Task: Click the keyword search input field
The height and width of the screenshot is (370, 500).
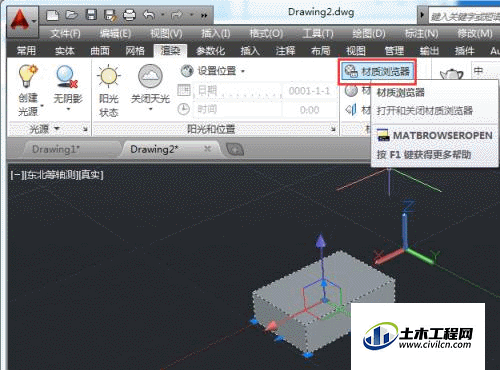Action: pyautogui.click(x=464, y=16)
